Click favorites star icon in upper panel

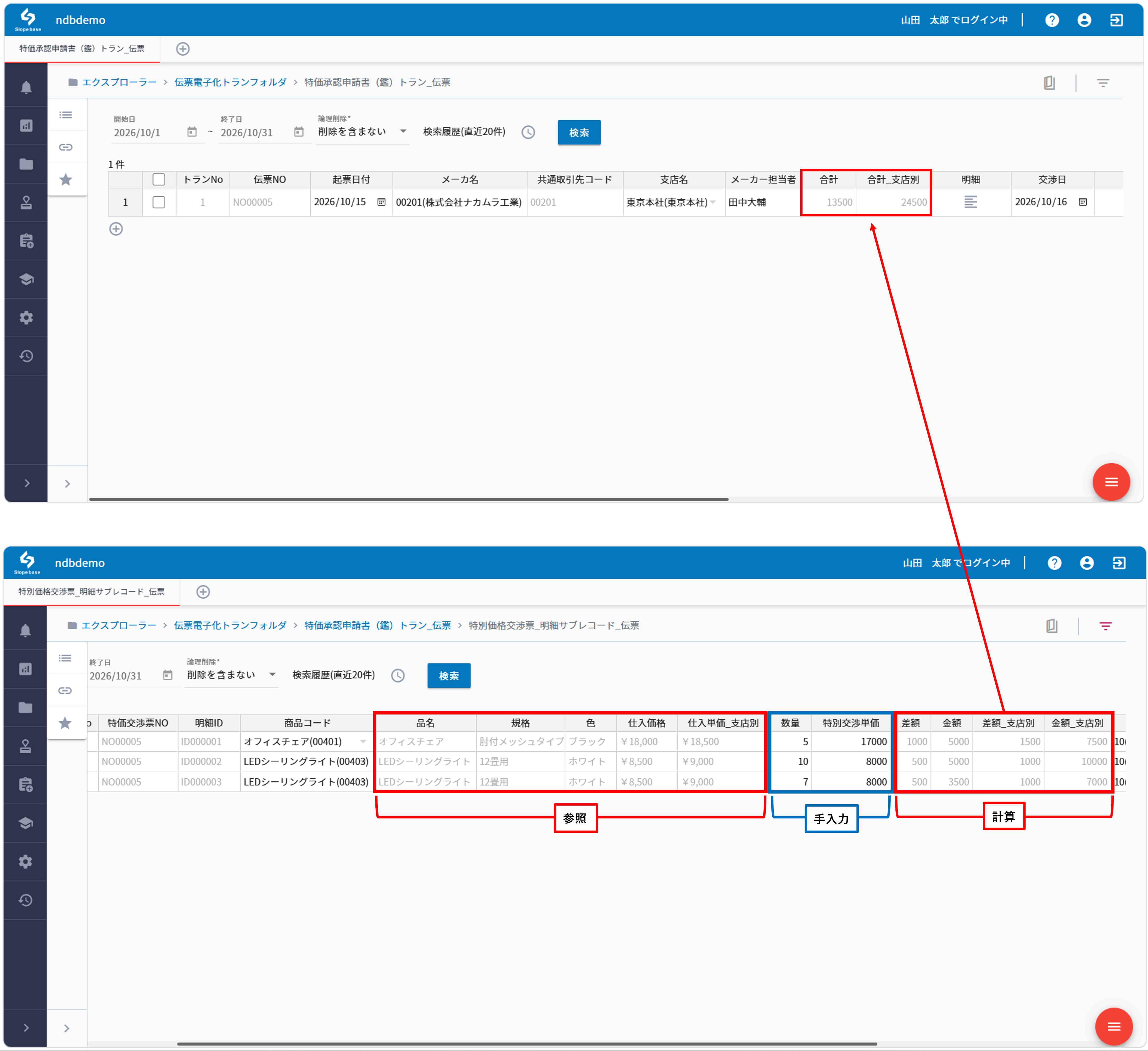[x=66, y=180]
